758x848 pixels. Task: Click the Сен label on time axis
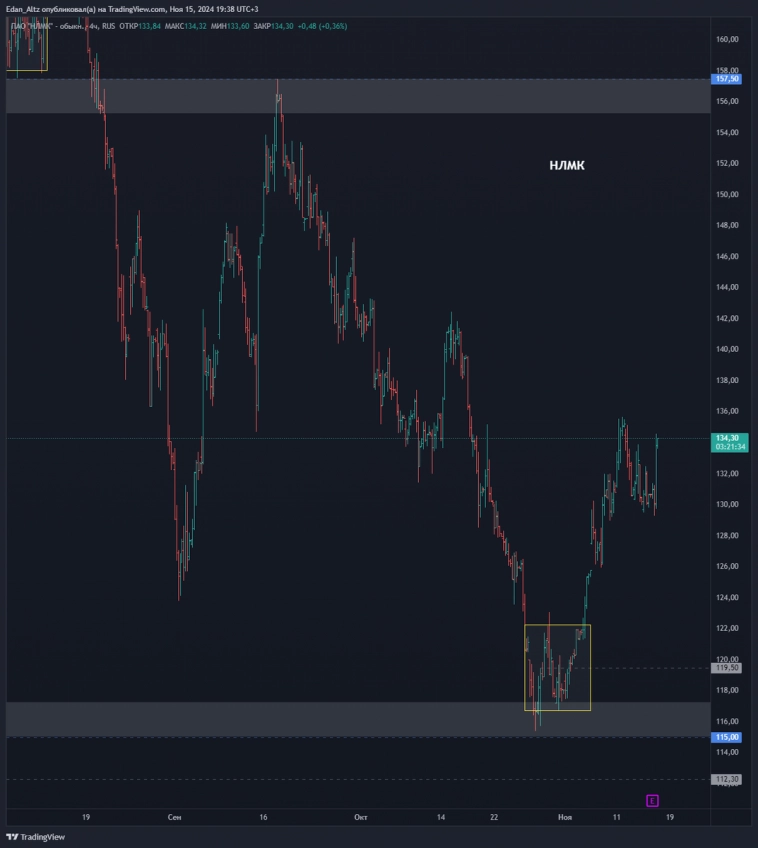pyautogui.click(x=175, y=817)
